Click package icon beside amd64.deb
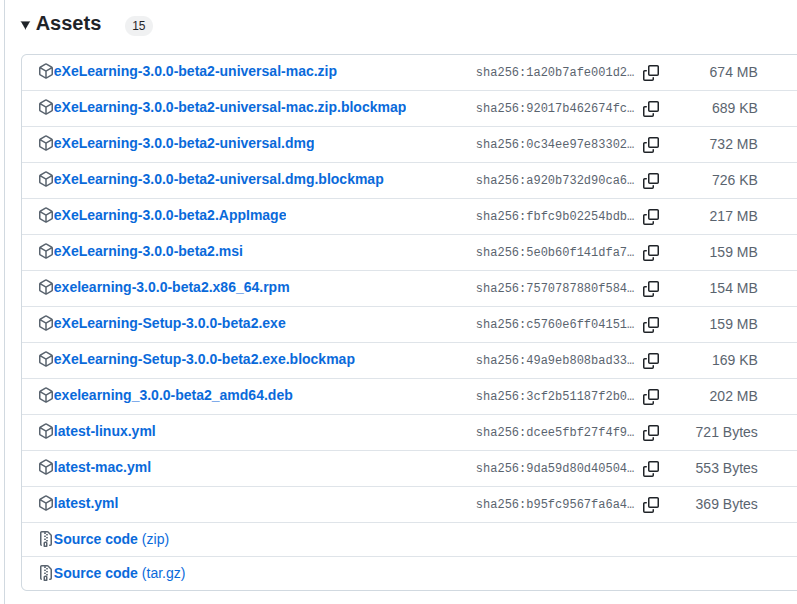797x604 pixels. (x=46, y=395)
